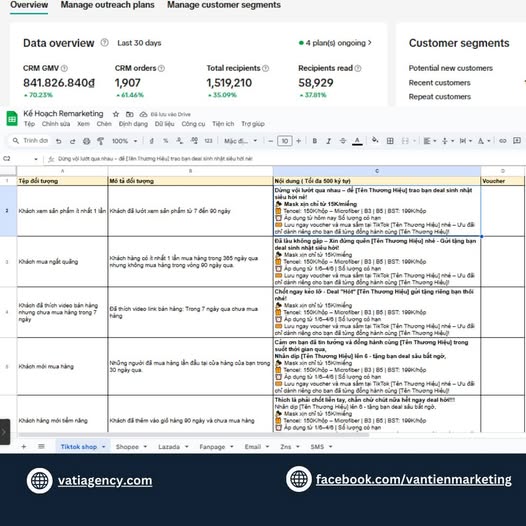Select column C header
Screen dimensions: 526x526
point(377,171)
